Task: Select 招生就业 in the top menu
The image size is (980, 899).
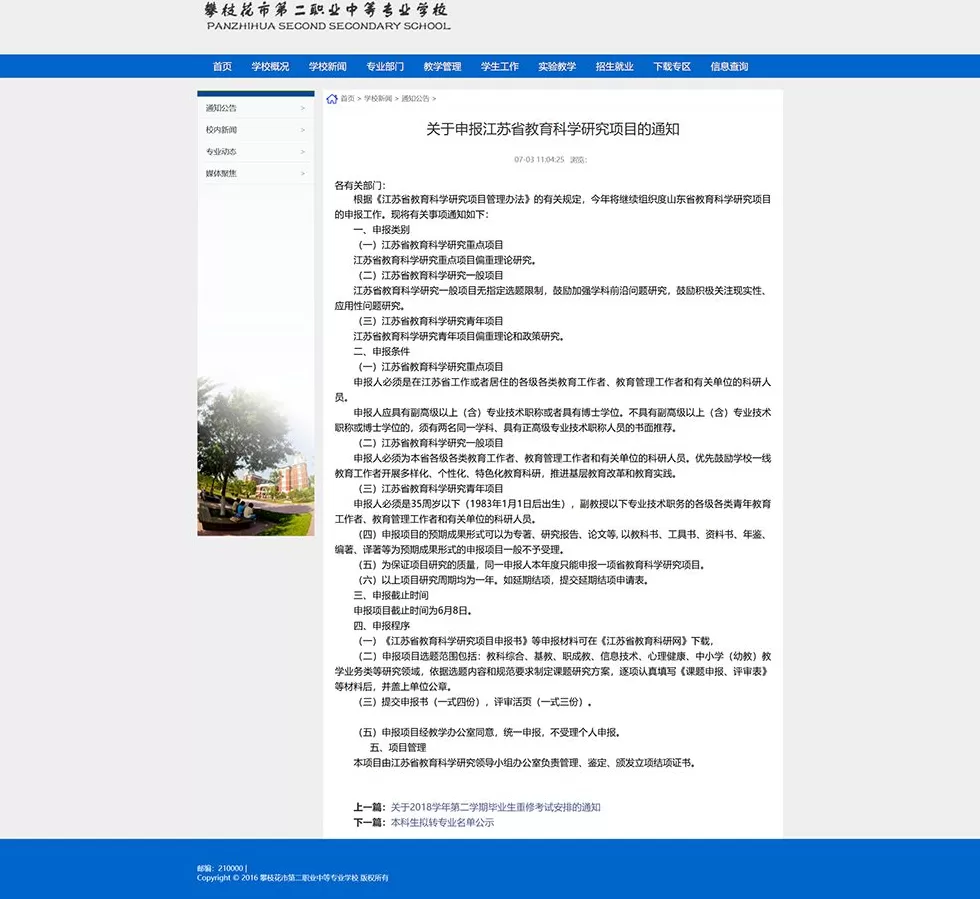Action: [614, 66]
